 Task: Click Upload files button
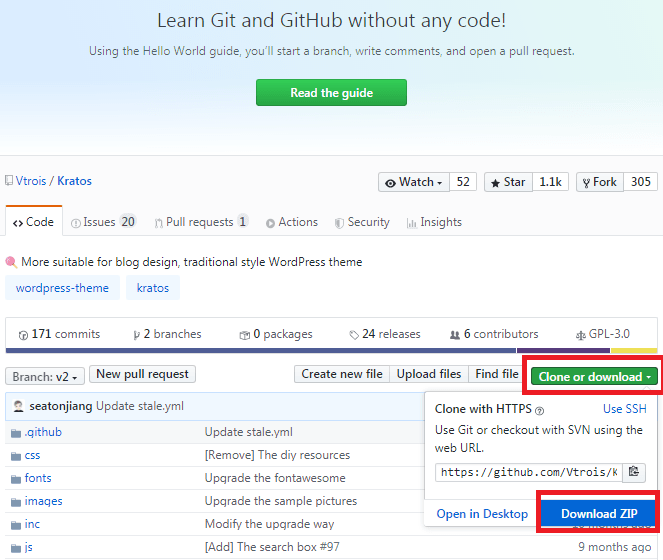pyautogui.click(x=429, y=374)
